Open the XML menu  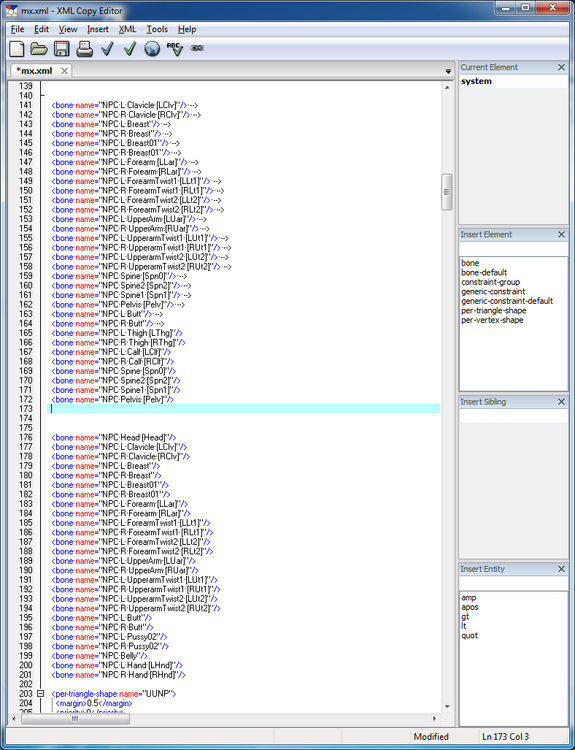[x=127, y=29]
